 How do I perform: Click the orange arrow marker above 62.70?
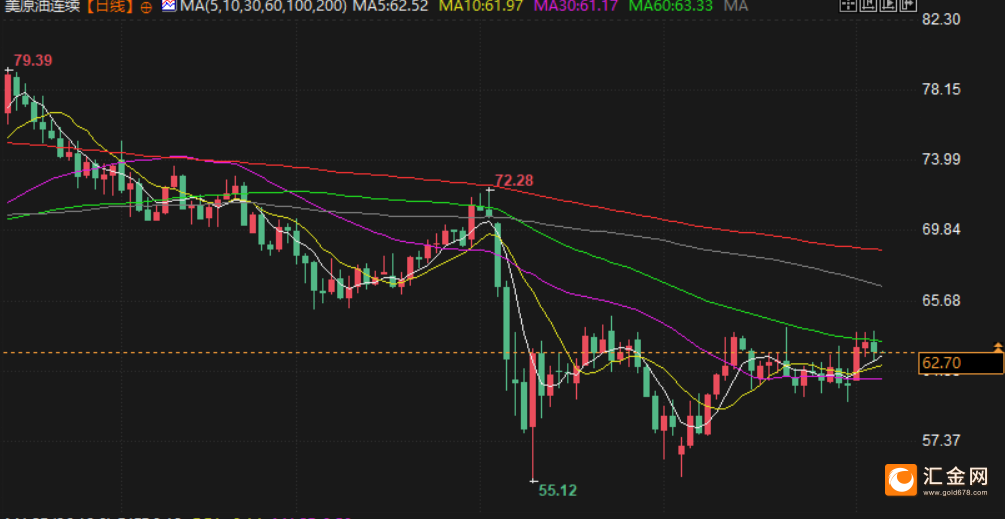click(x=998, y=347)
